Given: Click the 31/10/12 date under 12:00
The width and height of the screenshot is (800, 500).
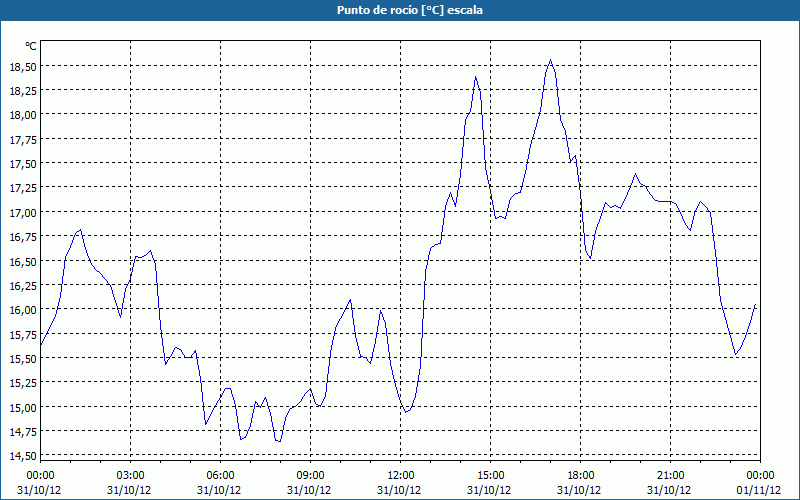Looking at the screenshot, I should 399,490.
